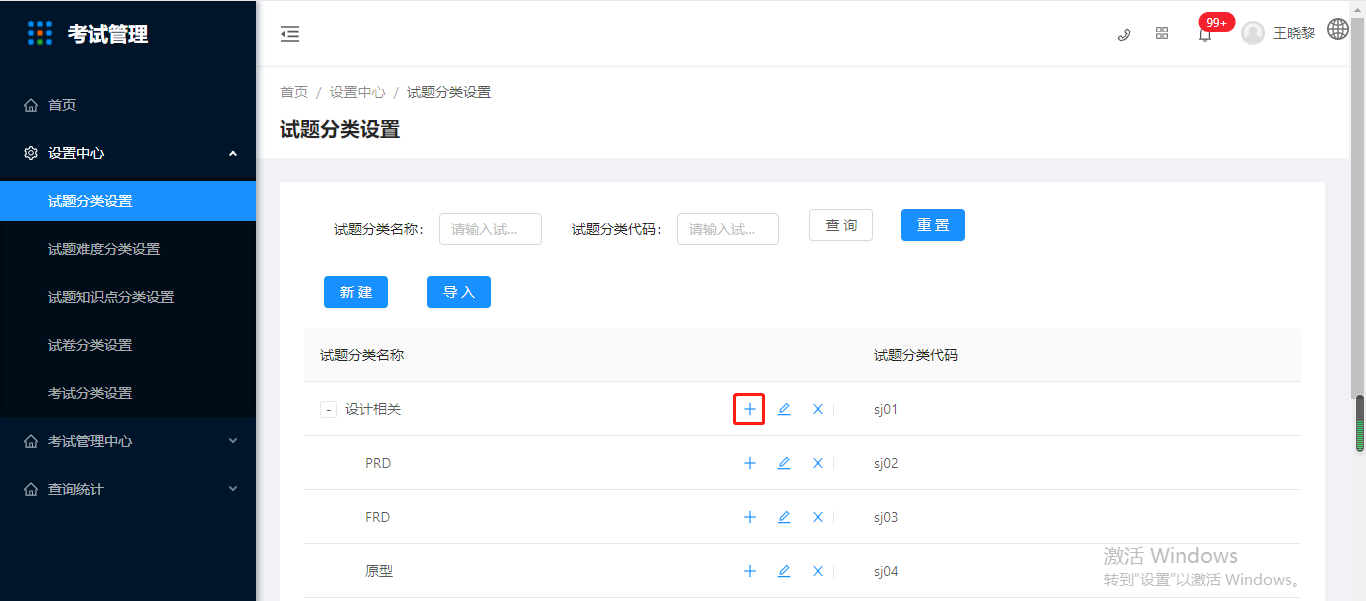This screenshot has height=601, width=1366.
Task: Click the username 王晓黎
Action: 1294,33
